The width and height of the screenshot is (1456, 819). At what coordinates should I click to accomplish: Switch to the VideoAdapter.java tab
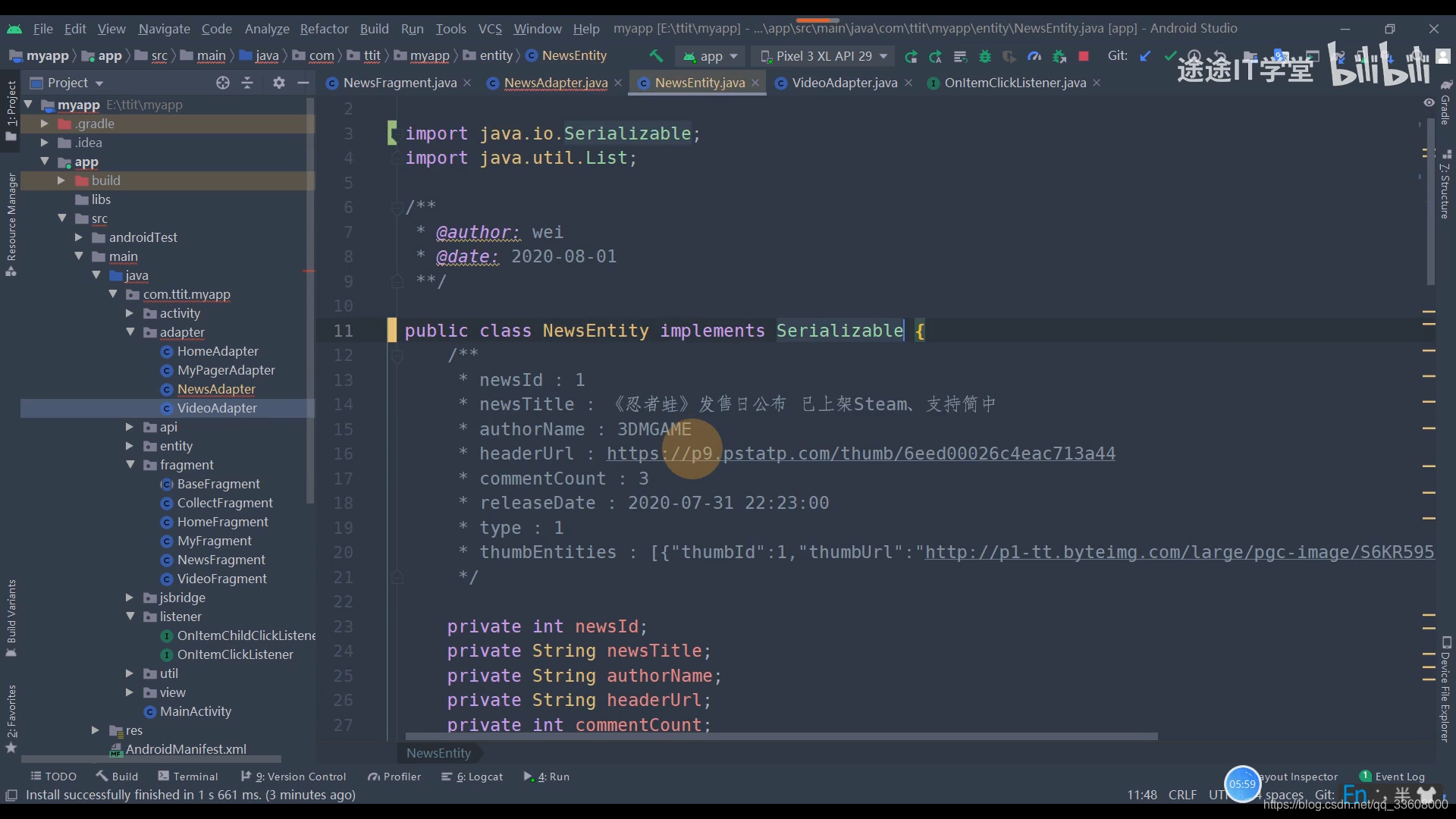[844, 83]
